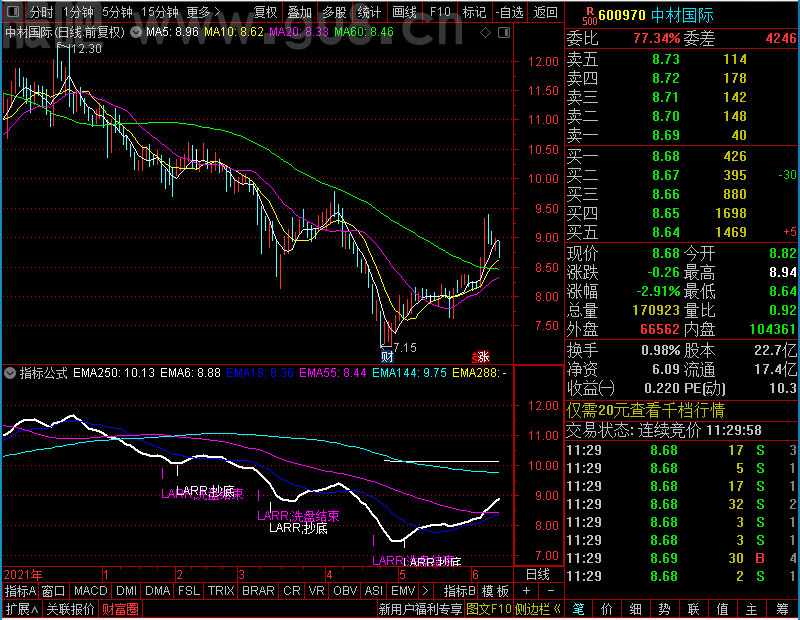Click the R 500 stock badge icon
Viewport: 800px width, 620px height.
[x=590, y=16]
